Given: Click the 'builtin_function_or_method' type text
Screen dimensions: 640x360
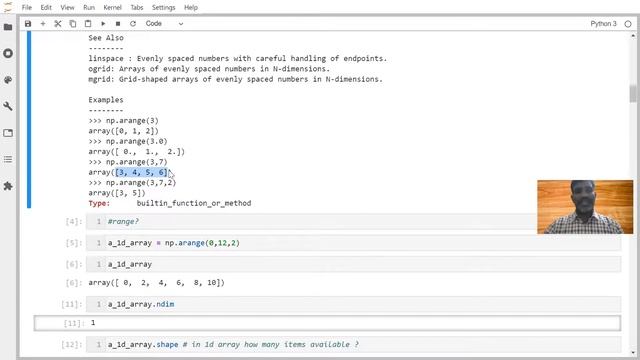Looking at the screenshot, I should 194,203.
